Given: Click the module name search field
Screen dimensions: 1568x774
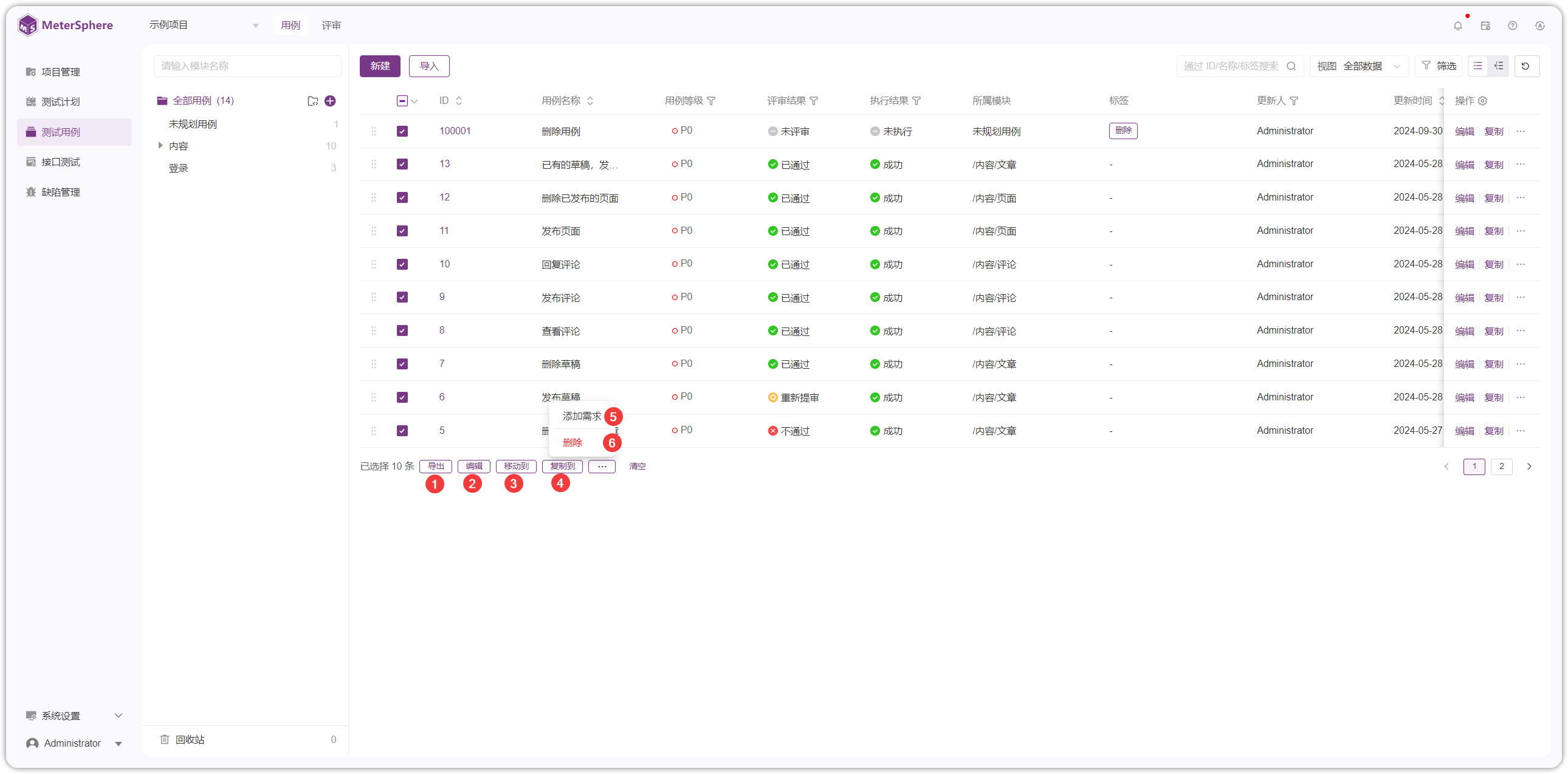Looking at the screenshot, I should point(247,66).
